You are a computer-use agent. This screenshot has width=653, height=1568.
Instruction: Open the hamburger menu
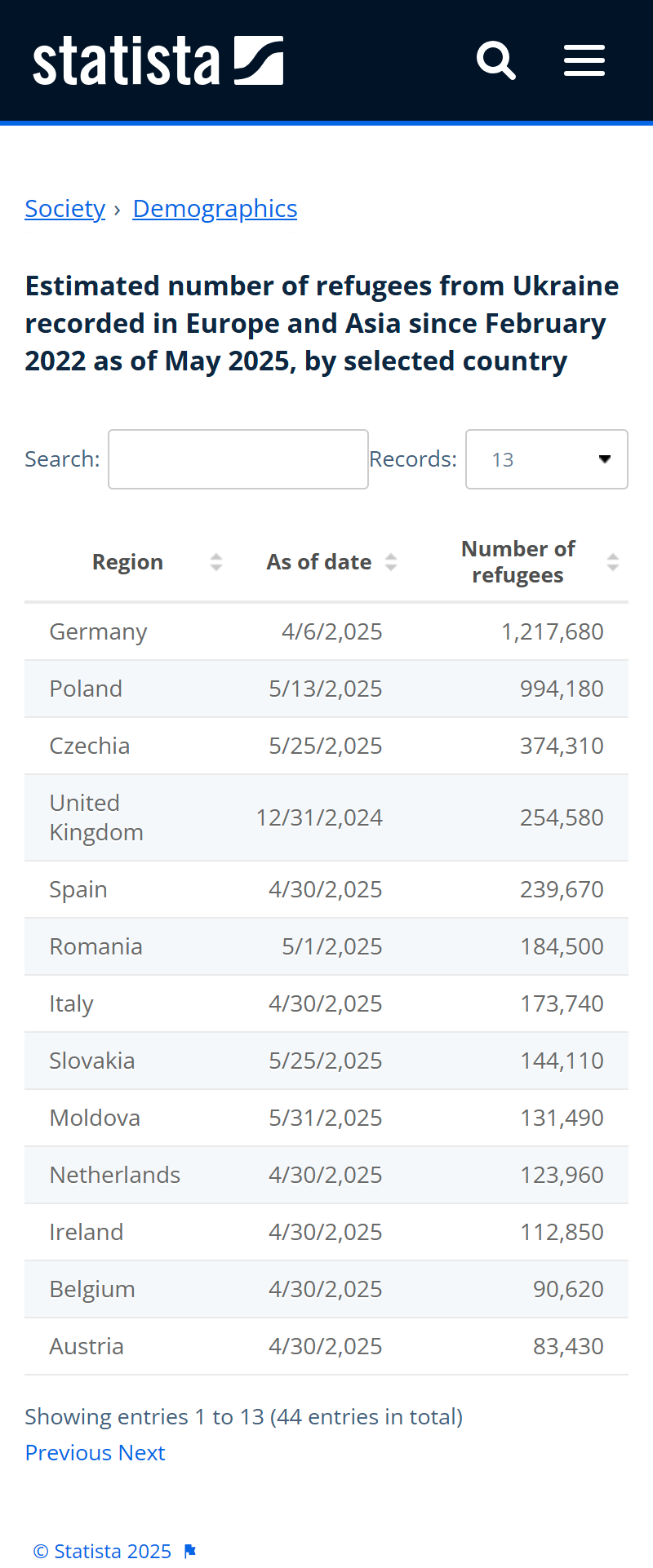point(584,60)
